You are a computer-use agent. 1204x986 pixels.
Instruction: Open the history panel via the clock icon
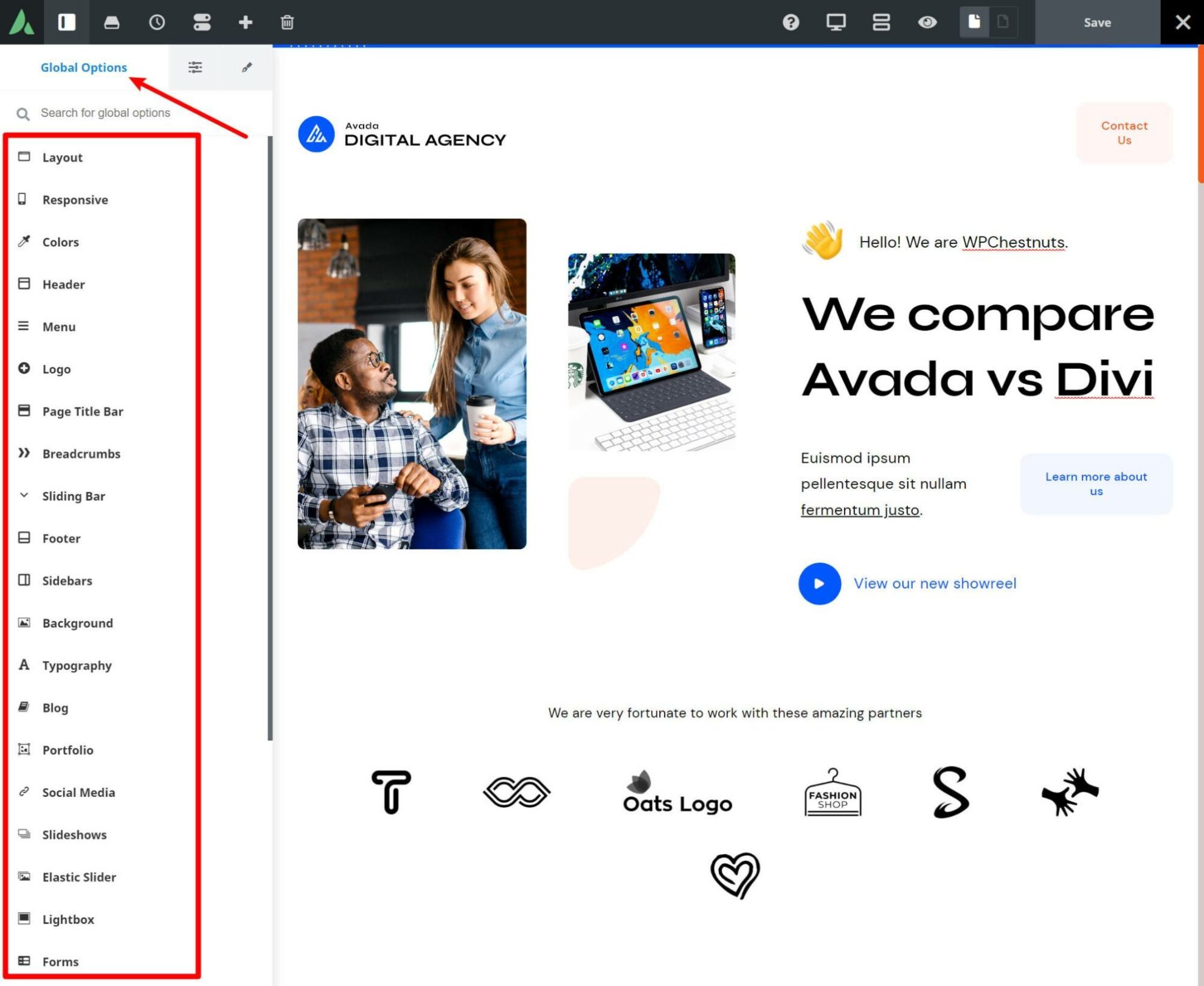(157, 23)
